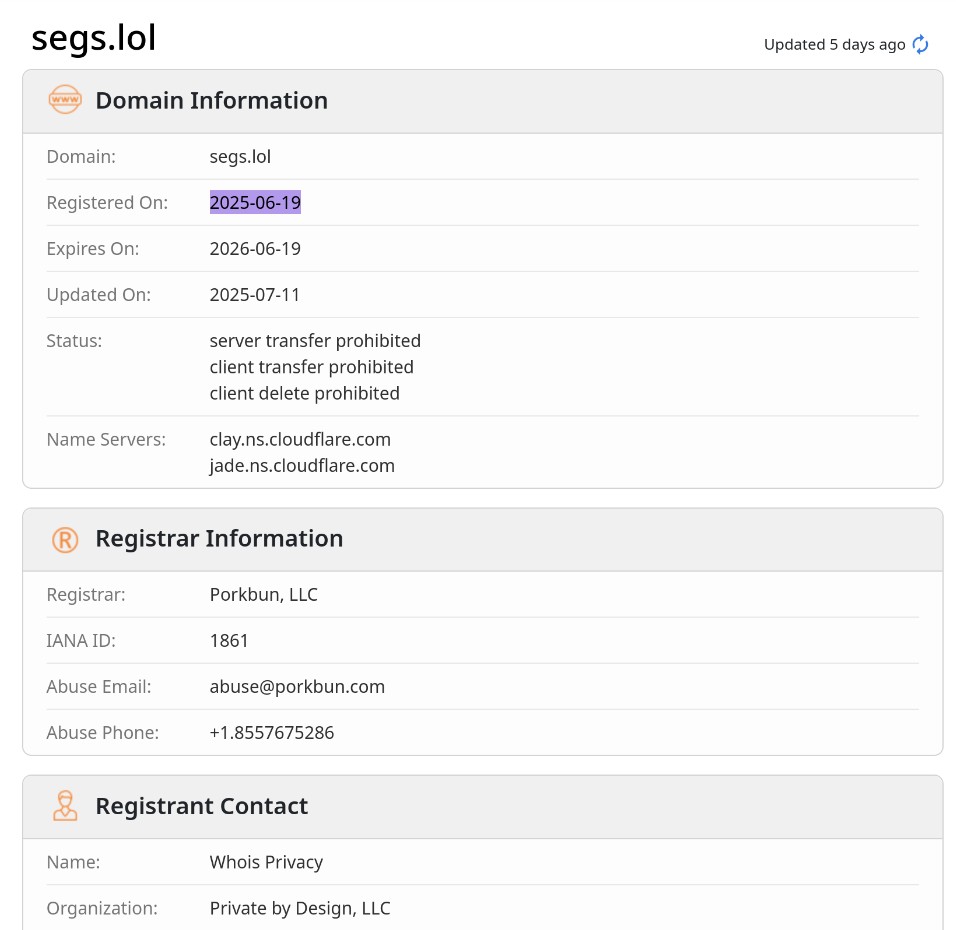This screenshot has height=930, width=956.
Task: Select jade.ns.cloudflare.com name server
Action: tap(302, 466)
